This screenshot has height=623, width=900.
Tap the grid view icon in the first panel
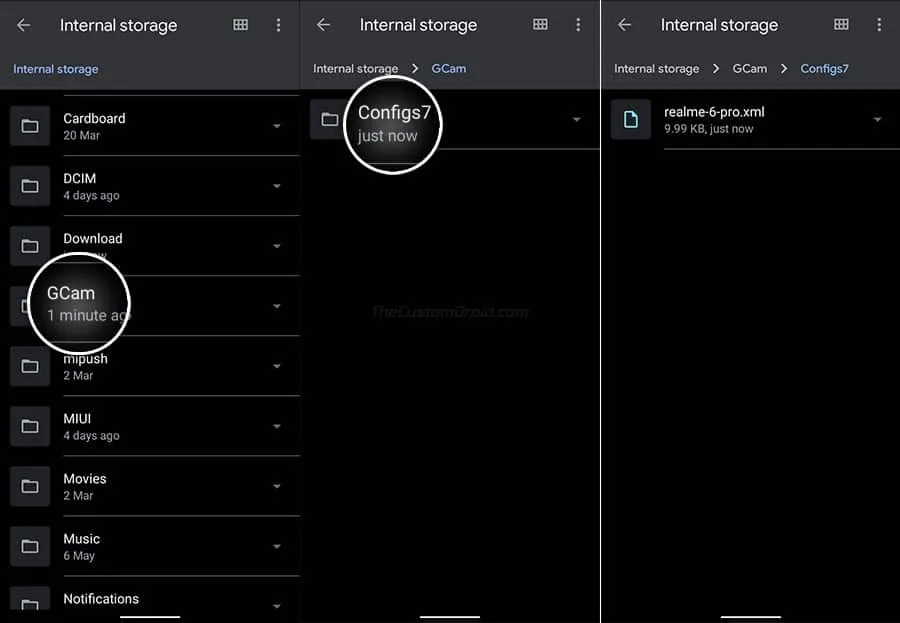pyautogui.click(x=240, y=25)
